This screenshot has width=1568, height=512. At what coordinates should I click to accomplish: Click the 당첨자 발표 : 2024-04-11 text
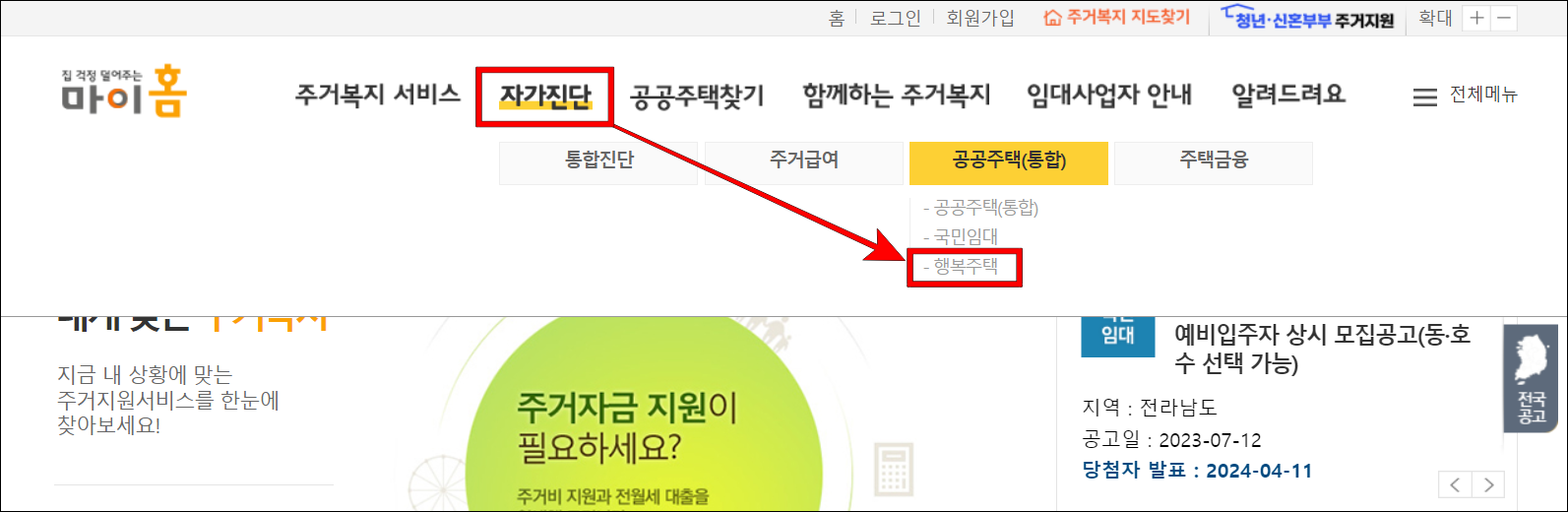pyautogui.click(x=1197, y=471)
